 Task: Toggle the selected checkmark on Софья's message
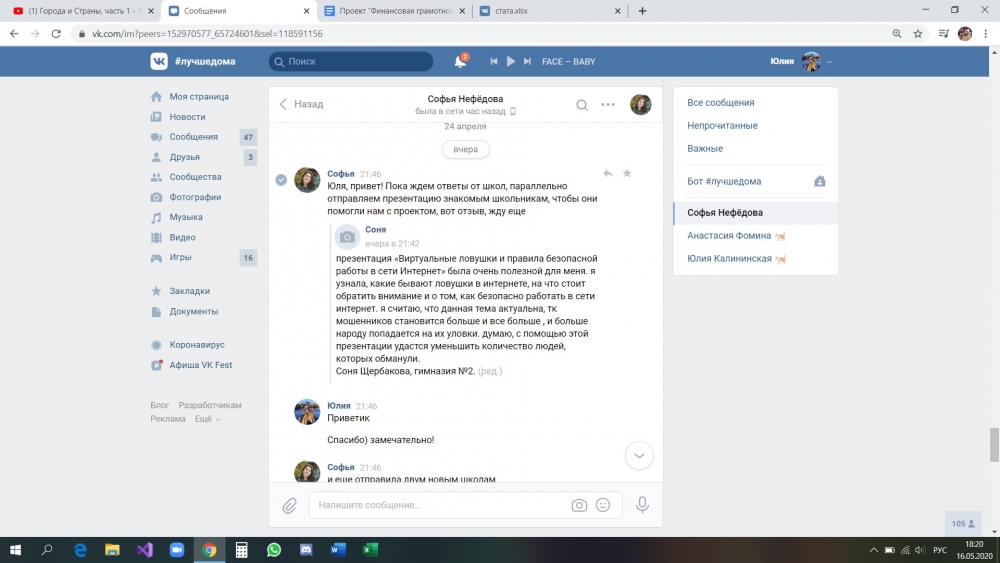pos(281,180)
